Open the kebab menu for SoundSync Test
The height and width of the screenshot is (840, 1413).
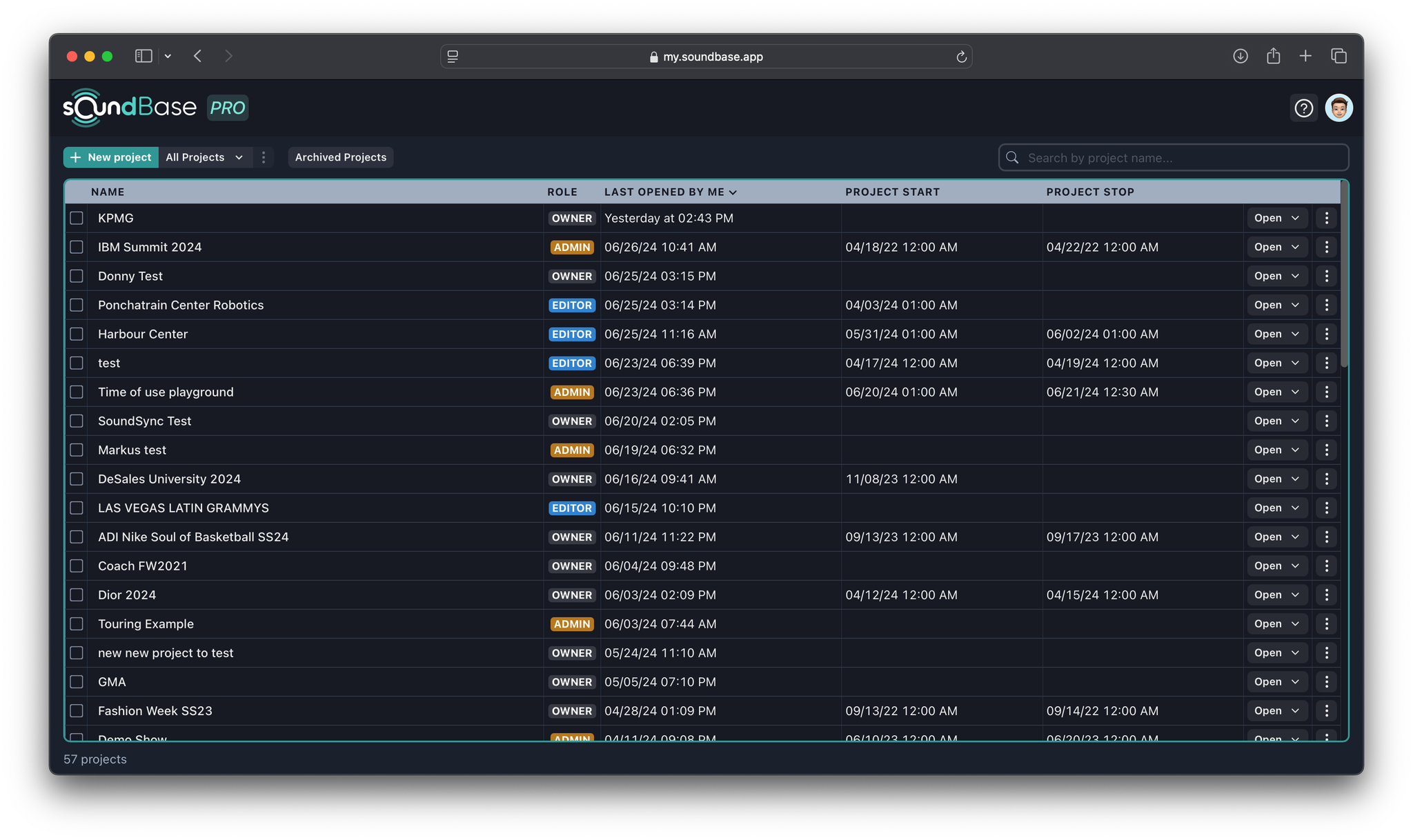1326,421
